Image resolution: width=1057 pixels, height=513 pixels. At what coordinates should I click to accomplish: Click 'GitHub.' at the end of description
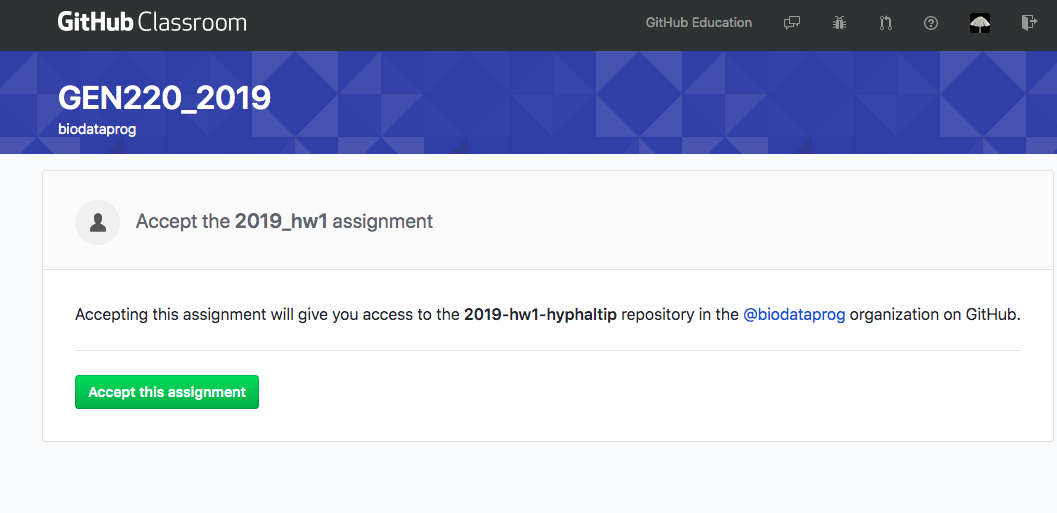click(x=992, y=314)
